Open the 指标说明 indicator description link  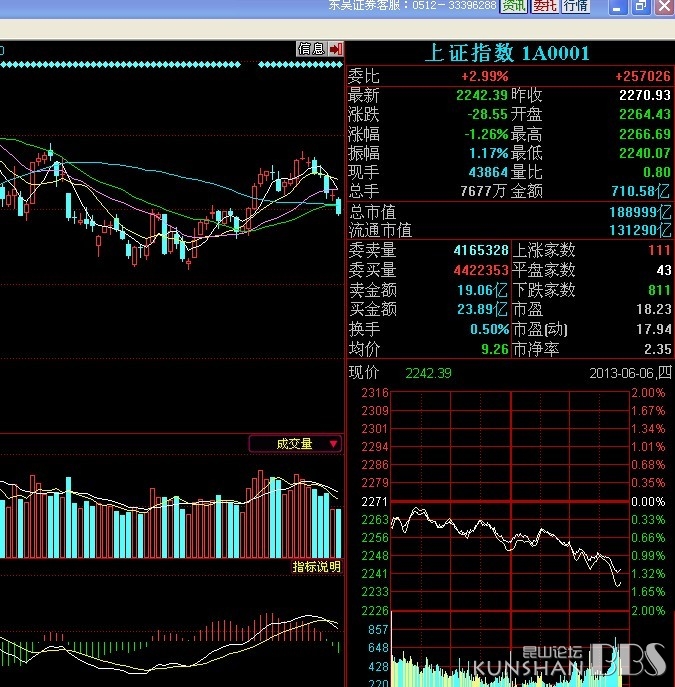(x=316, y=567)
